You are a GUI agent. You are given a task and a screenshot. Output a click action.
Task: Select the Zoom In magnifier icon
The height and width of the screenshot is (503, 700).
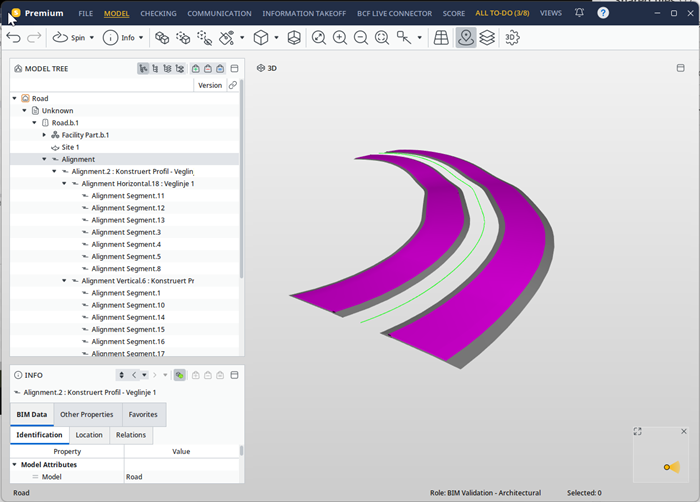[x=340, y=38]
